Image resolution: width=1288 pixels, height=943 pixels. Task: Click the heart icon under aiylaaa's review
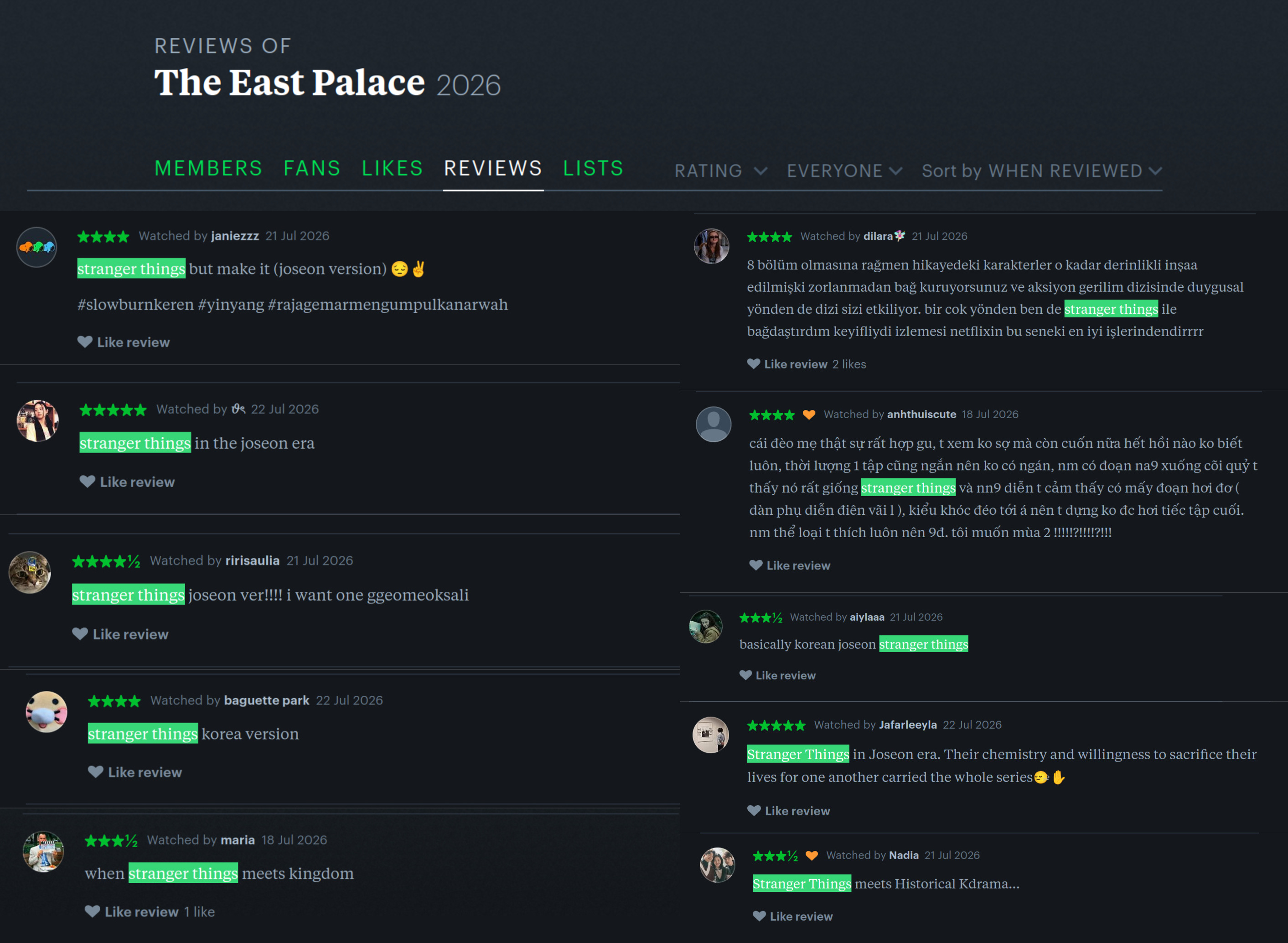745,675
